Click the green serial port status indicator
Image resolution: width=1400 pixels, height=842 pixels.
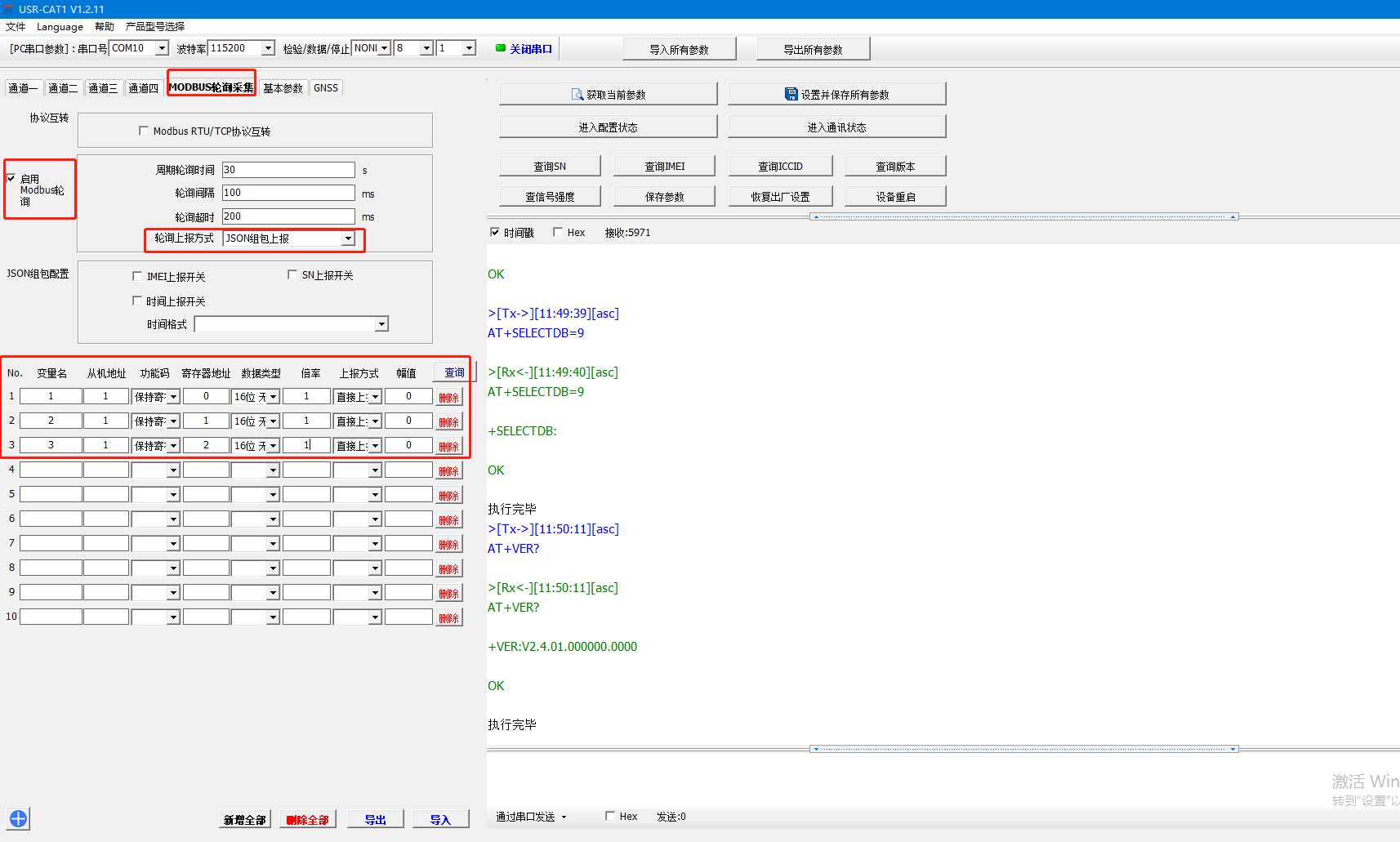click(501, 48)
